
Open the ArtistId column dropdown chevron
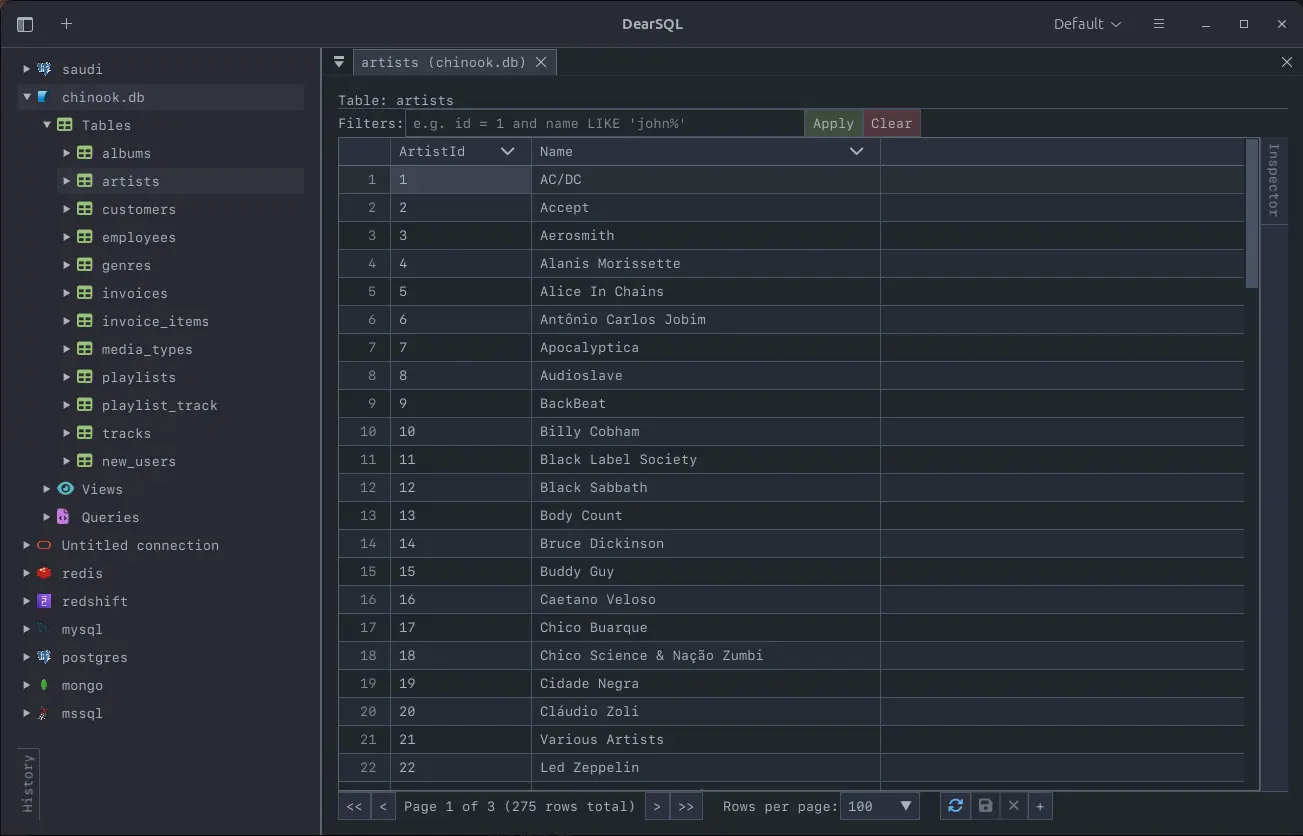tap(508, 151)
